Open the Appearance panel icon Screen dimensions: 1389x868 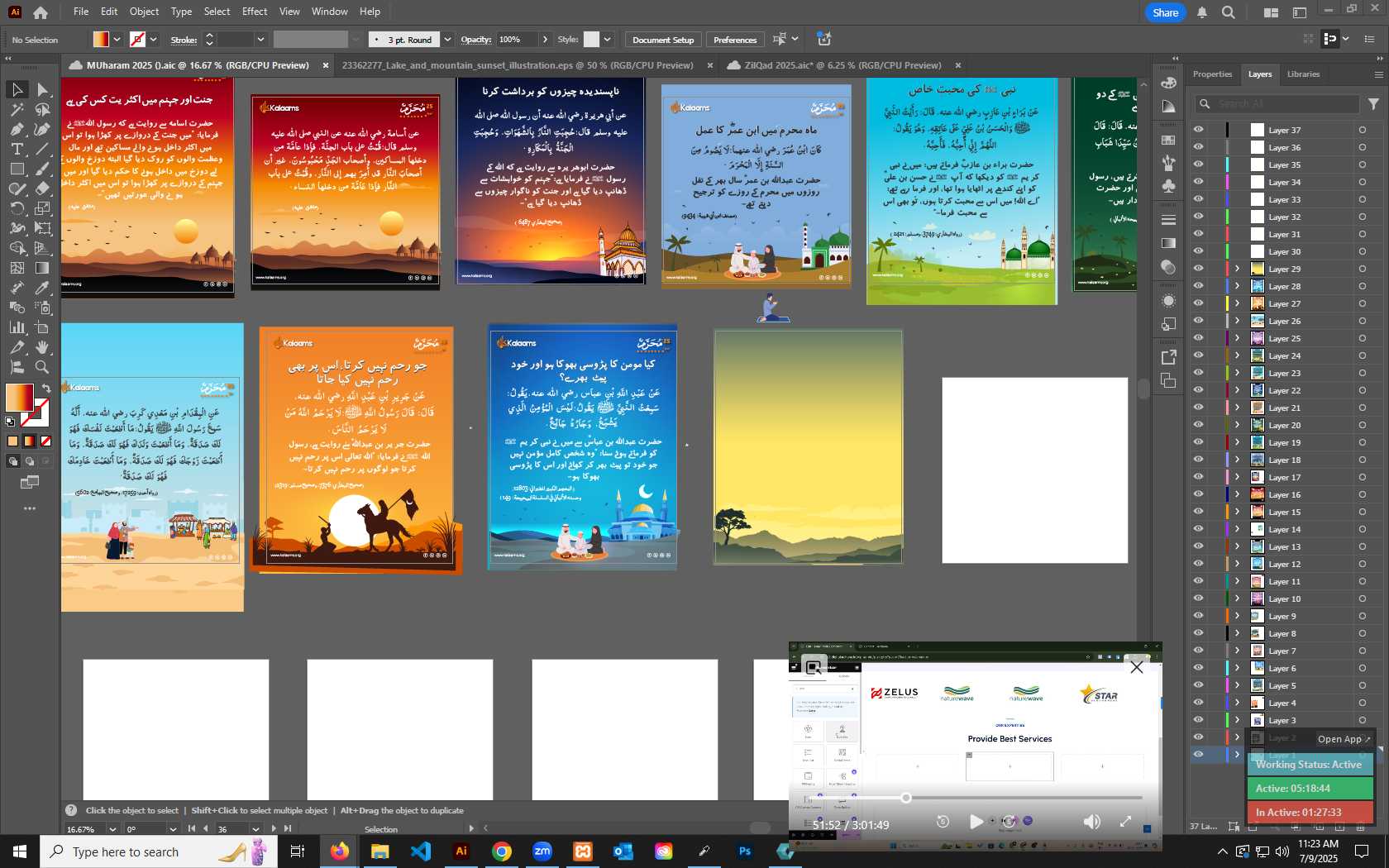1168,301
